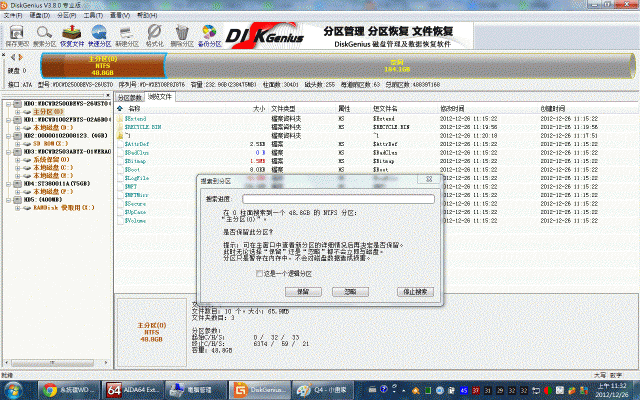Image resolution: width=640 pixels, height=400 pixels.
Task: Click the blue up-folder arrow in file list
Action: pyautogui.click(x=120, y=109)
